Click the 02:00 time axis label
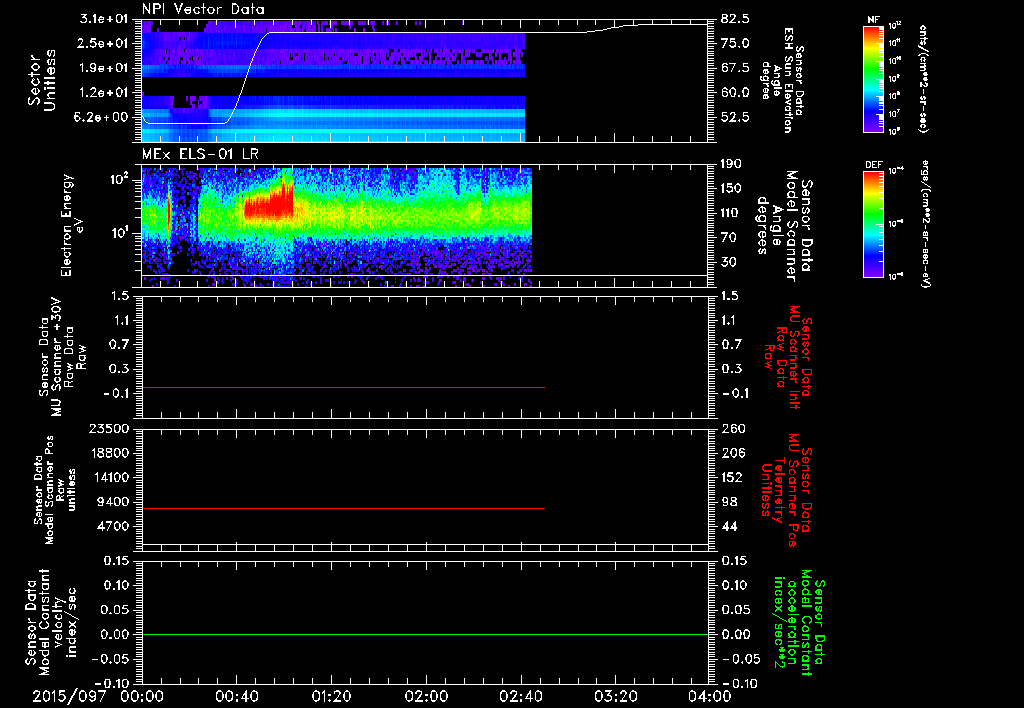1024x708 pixels. tap(426, 696)
